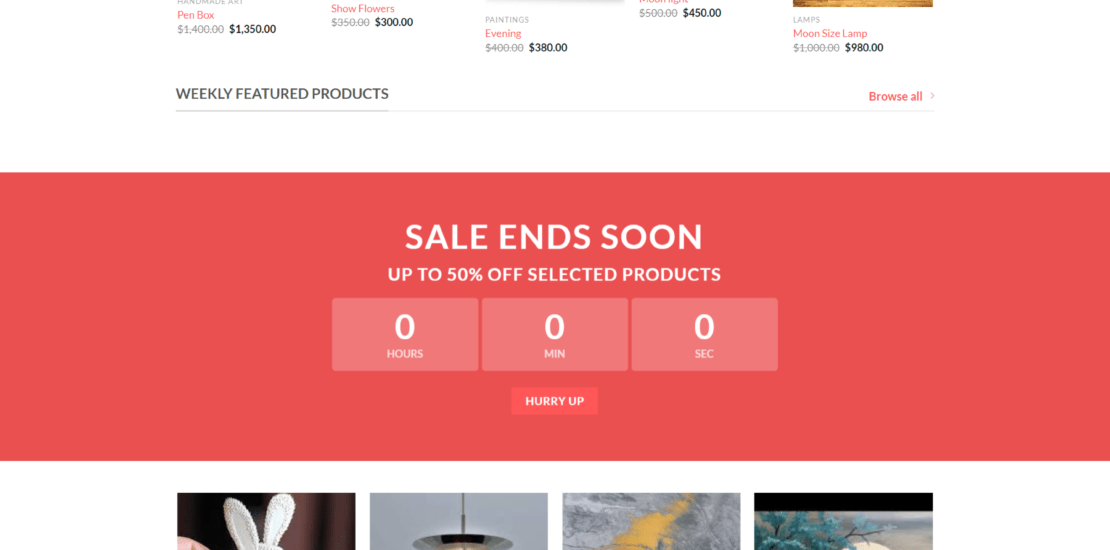1110x550 pixels.
Task: Click the Moon Size Lamp $980.00 price
Action: 864,47
